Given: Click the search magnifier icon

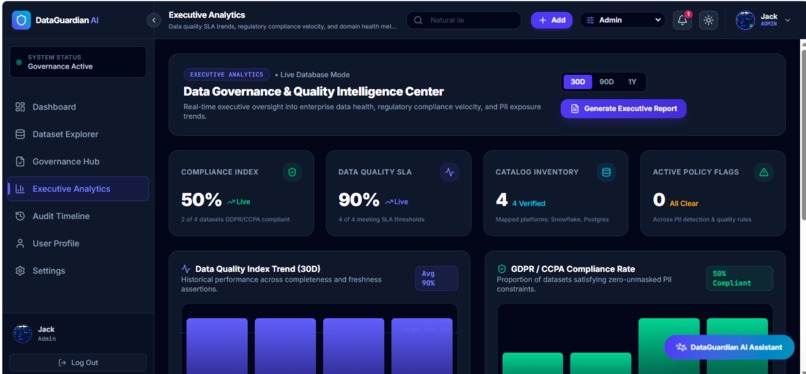Looking at the screenshot, I should (418, 20).
